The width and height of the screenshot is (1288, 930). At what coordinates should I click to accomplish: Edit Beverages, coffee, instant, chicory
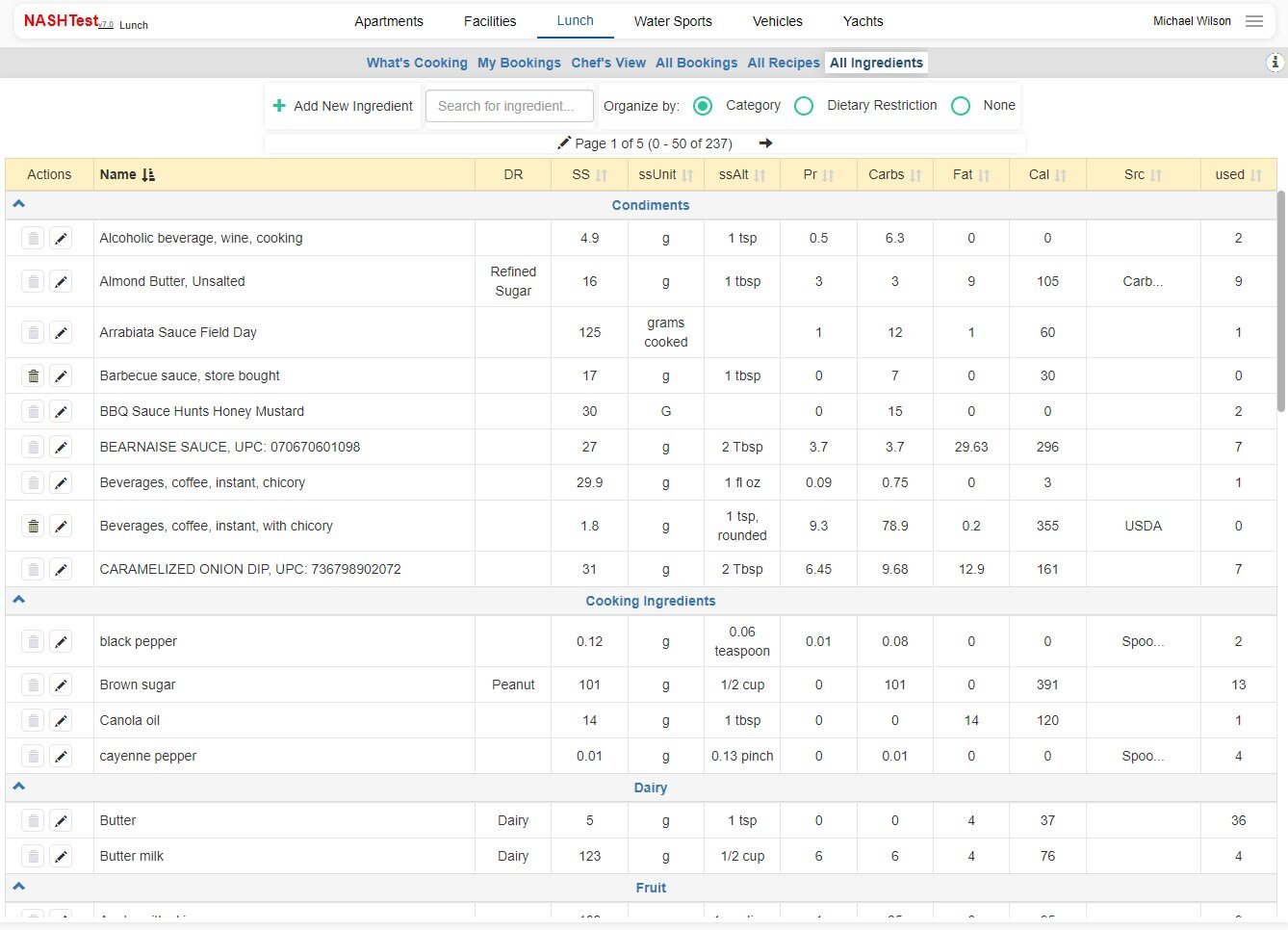point(61,482)
